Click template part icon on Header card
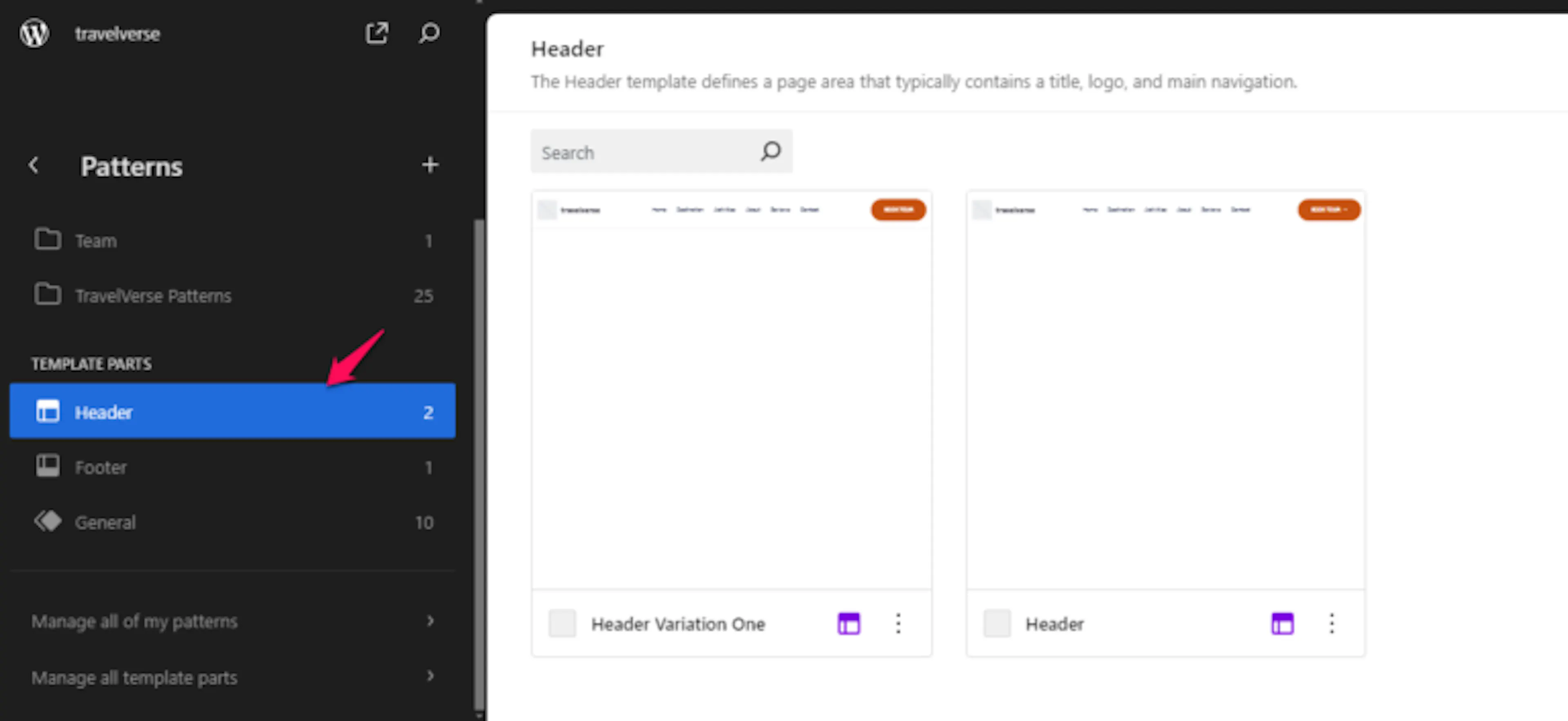This screenshot has width=1568, height=721. coord(1283,623)
